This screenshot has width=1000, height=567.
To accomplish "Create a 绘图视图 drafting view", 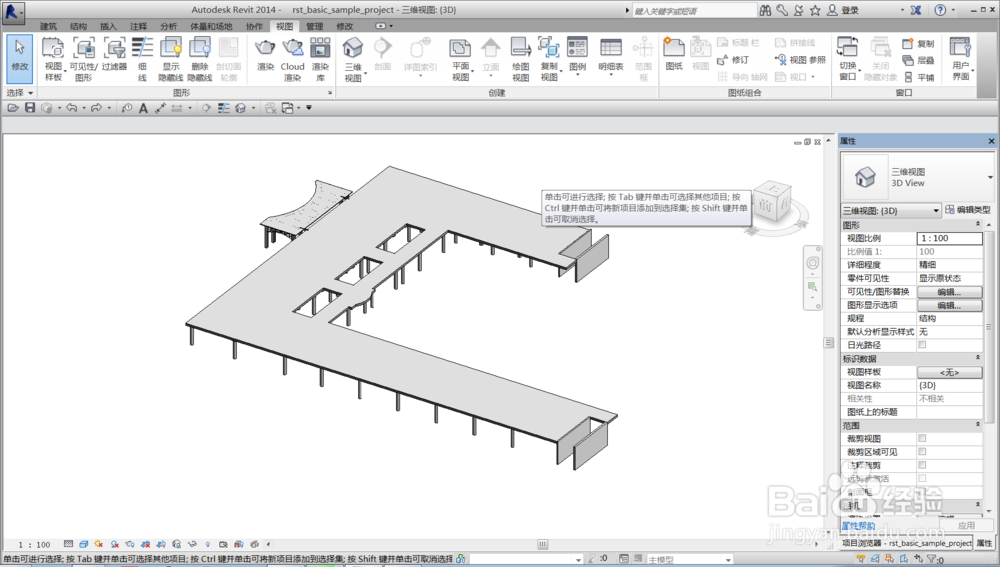I will [x=520, y=59].
